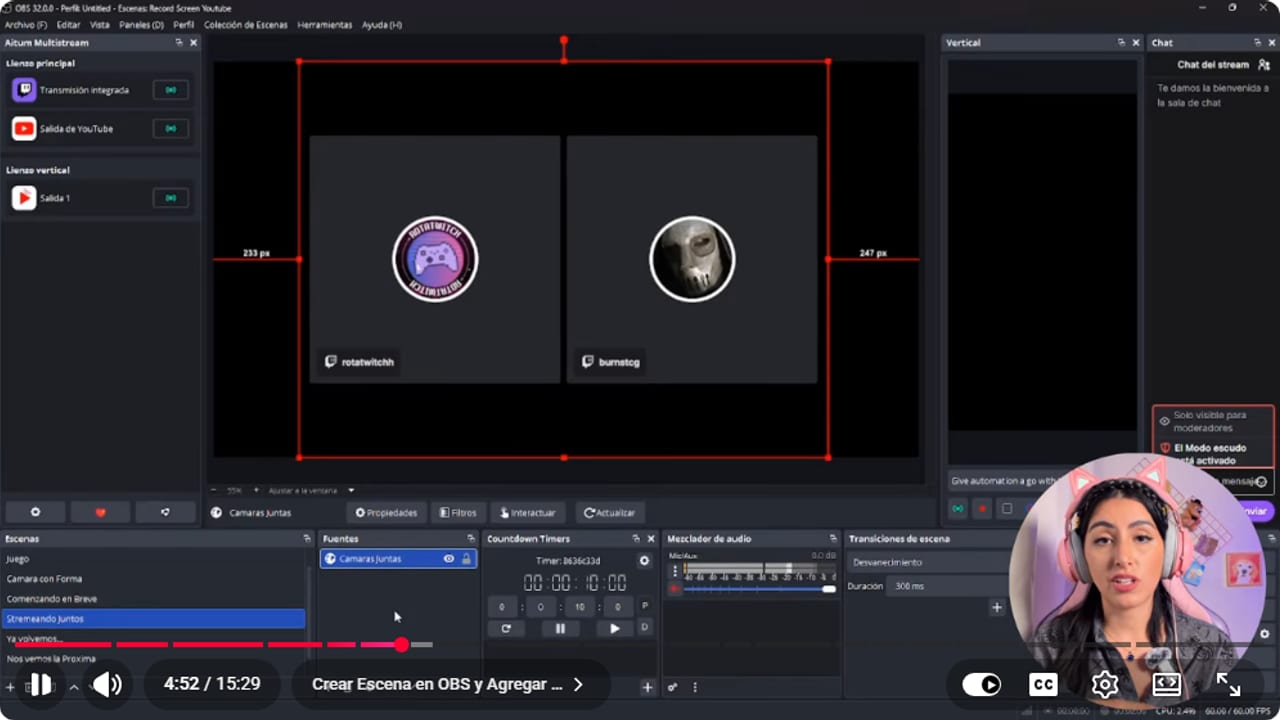Zoom out the preview with minus

213,490
